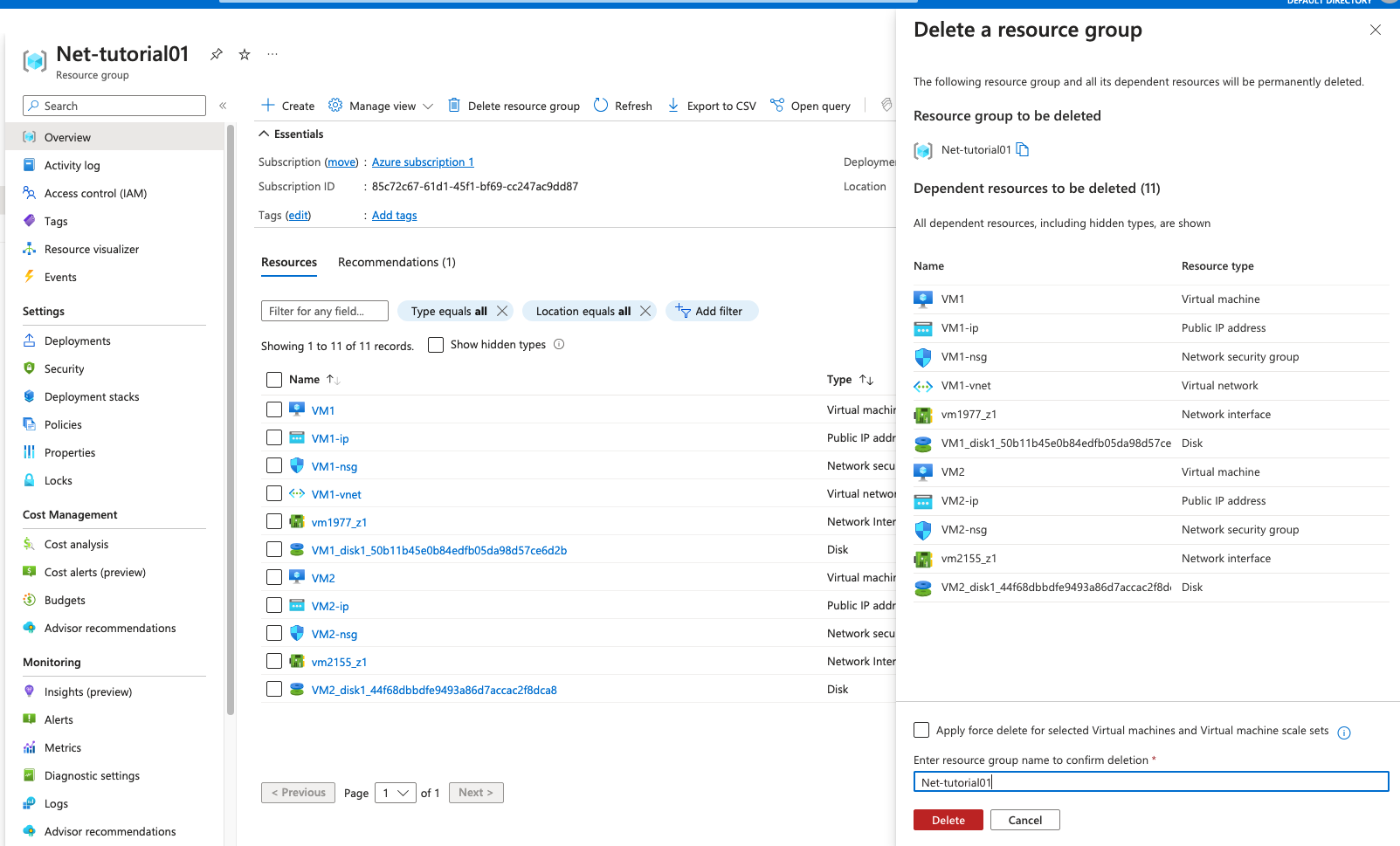The height and width of the screenshot is (846, 1400).
Task: Click the sidebar Search field
Action: tap(114, 106)
